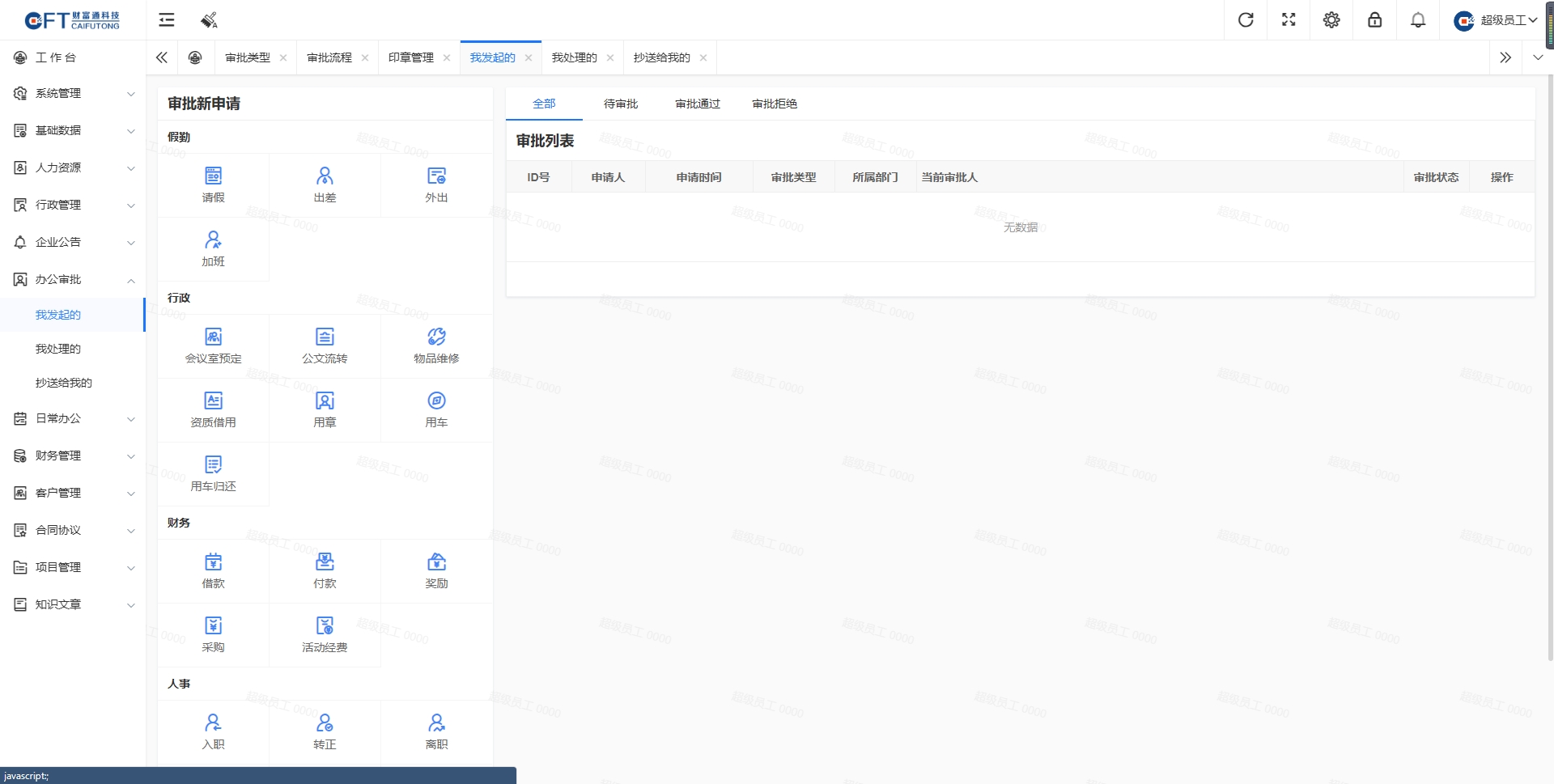
Task: Open the 用车归还 vehicle return form
Action: click(213, 473)
